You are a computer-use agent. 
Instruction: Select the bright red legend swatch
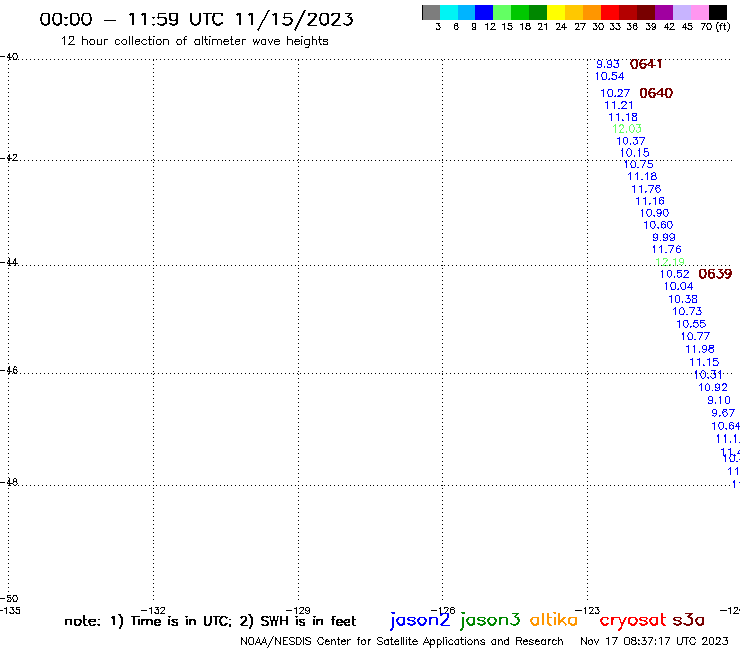click(x=610, y=12)
